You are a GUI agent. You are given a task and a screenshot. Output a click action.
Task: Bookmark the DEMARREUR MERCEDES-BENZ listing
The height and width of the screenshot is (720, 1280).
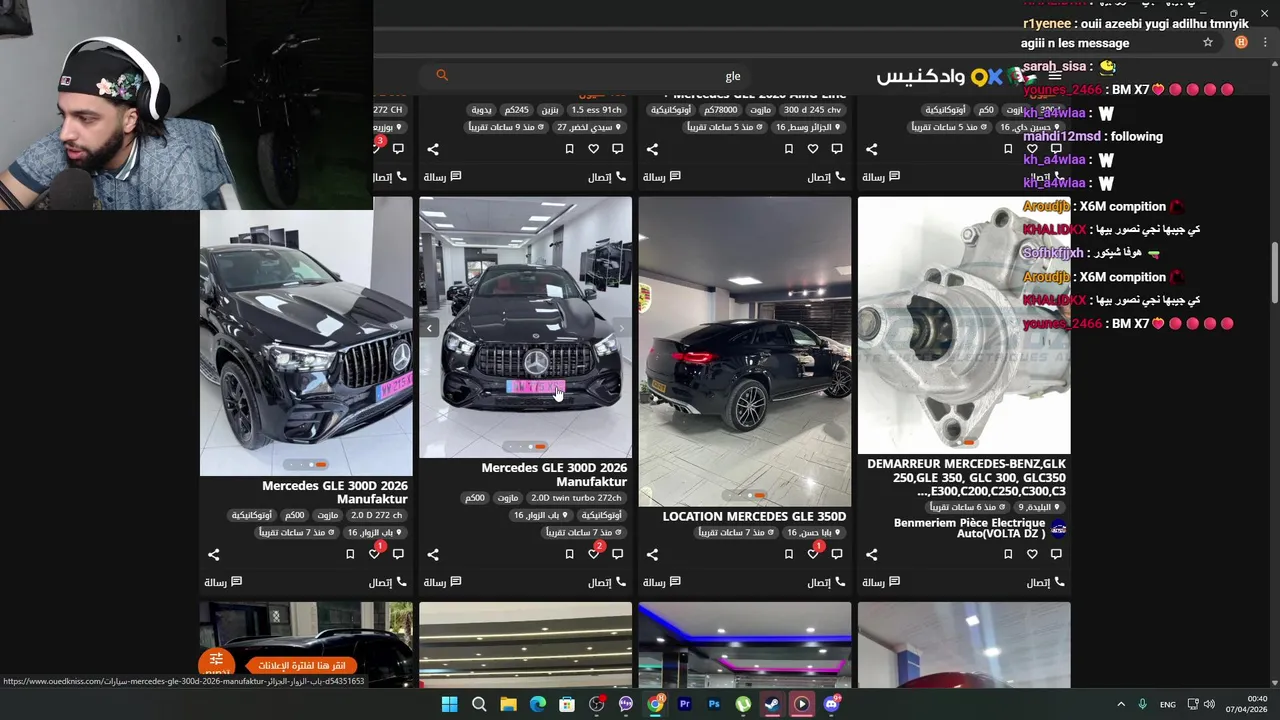(1008, 554)
